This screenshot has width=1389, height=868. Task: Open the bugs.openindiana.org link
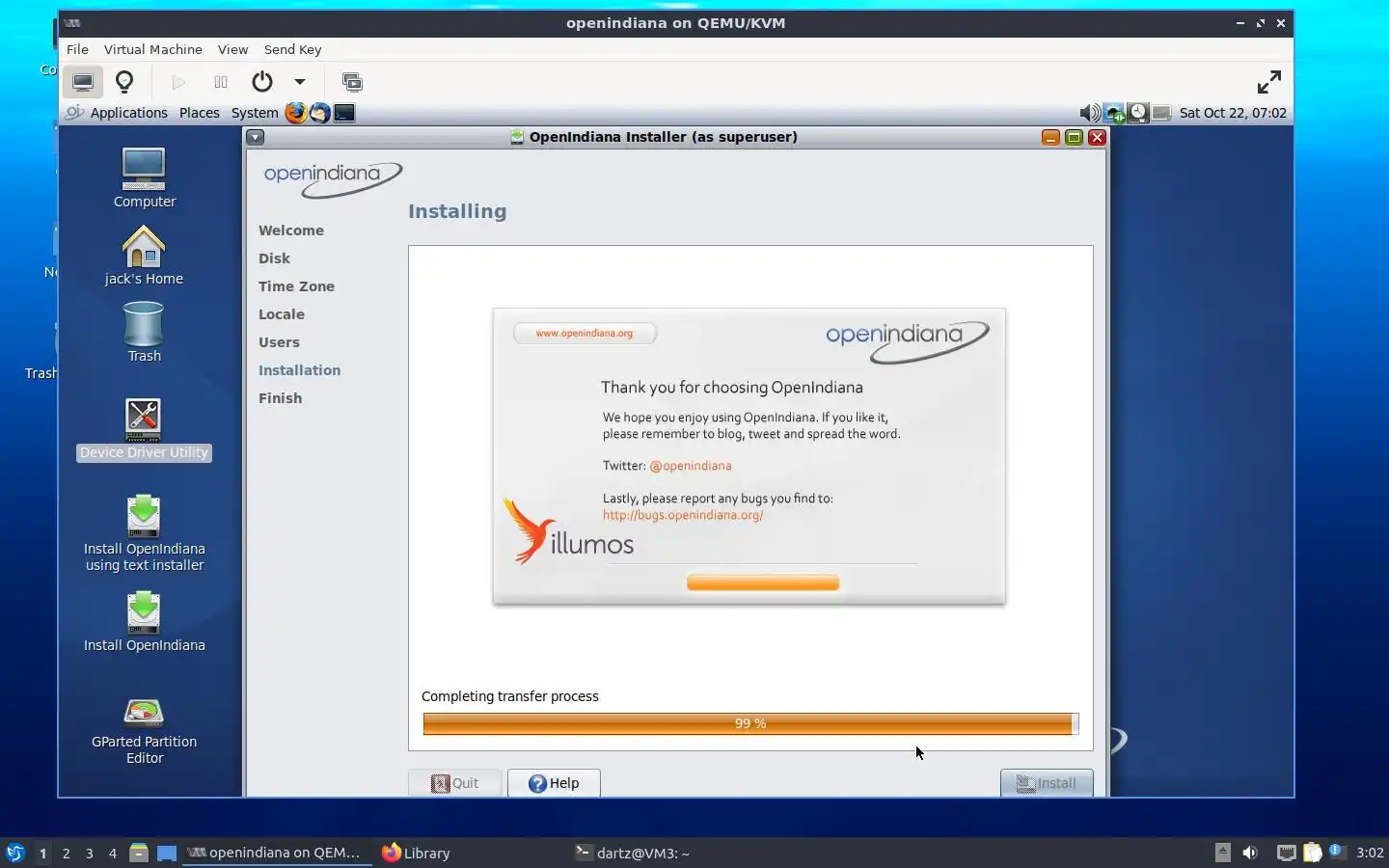pos(683,515)
